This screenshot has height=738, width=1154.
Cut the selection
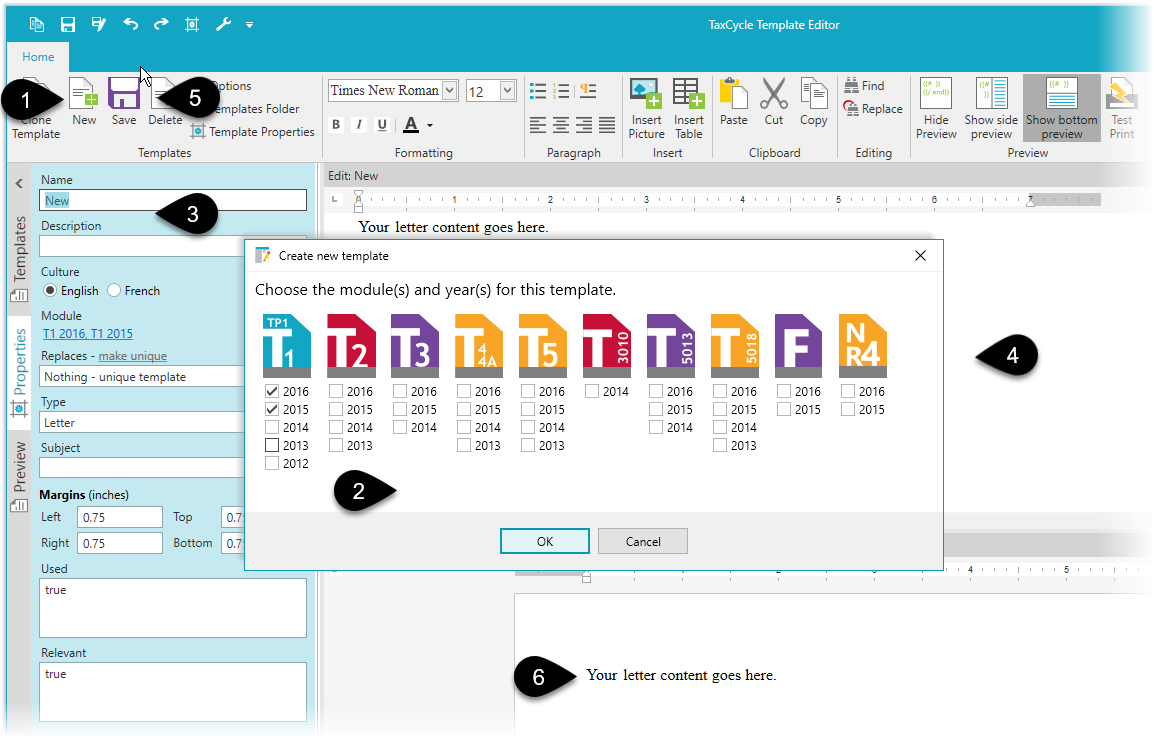tap(774, 102)
